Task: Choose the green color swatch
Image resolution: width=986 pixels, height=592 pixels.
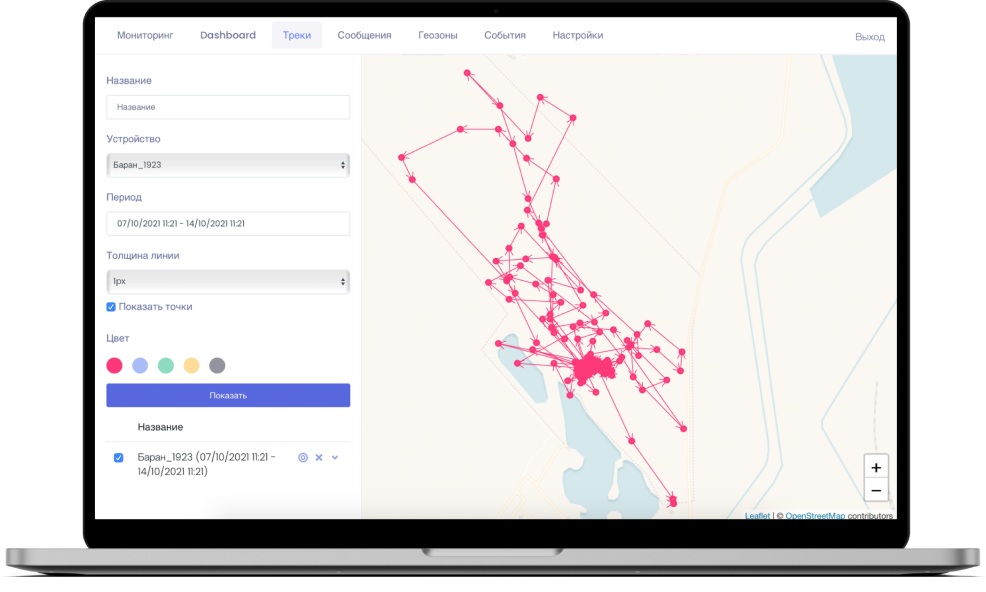Action: tap(166, 366)
